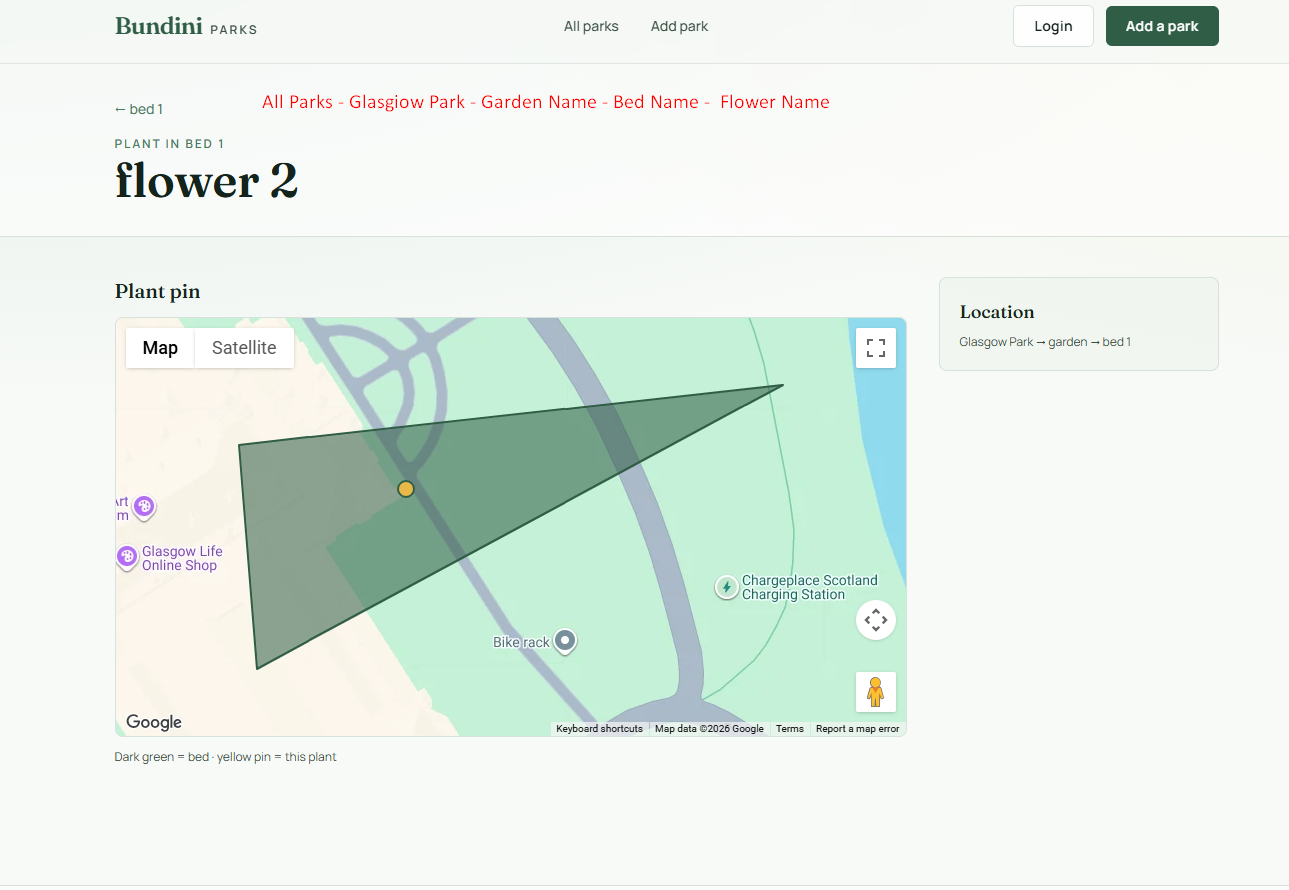Click Report a map error

[x=857, y=729]
